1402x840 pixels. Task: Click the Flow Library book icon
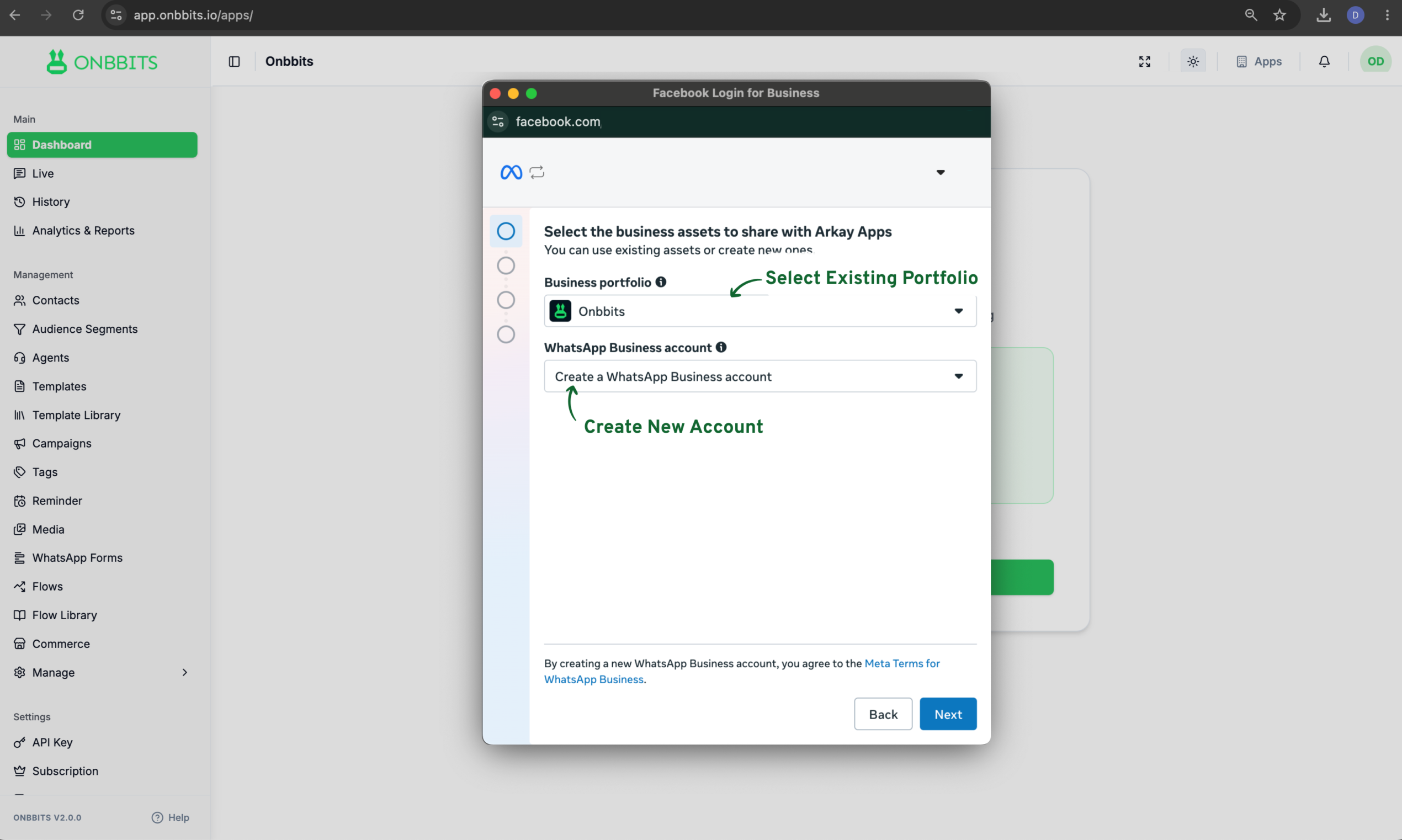tap(20, 615)
